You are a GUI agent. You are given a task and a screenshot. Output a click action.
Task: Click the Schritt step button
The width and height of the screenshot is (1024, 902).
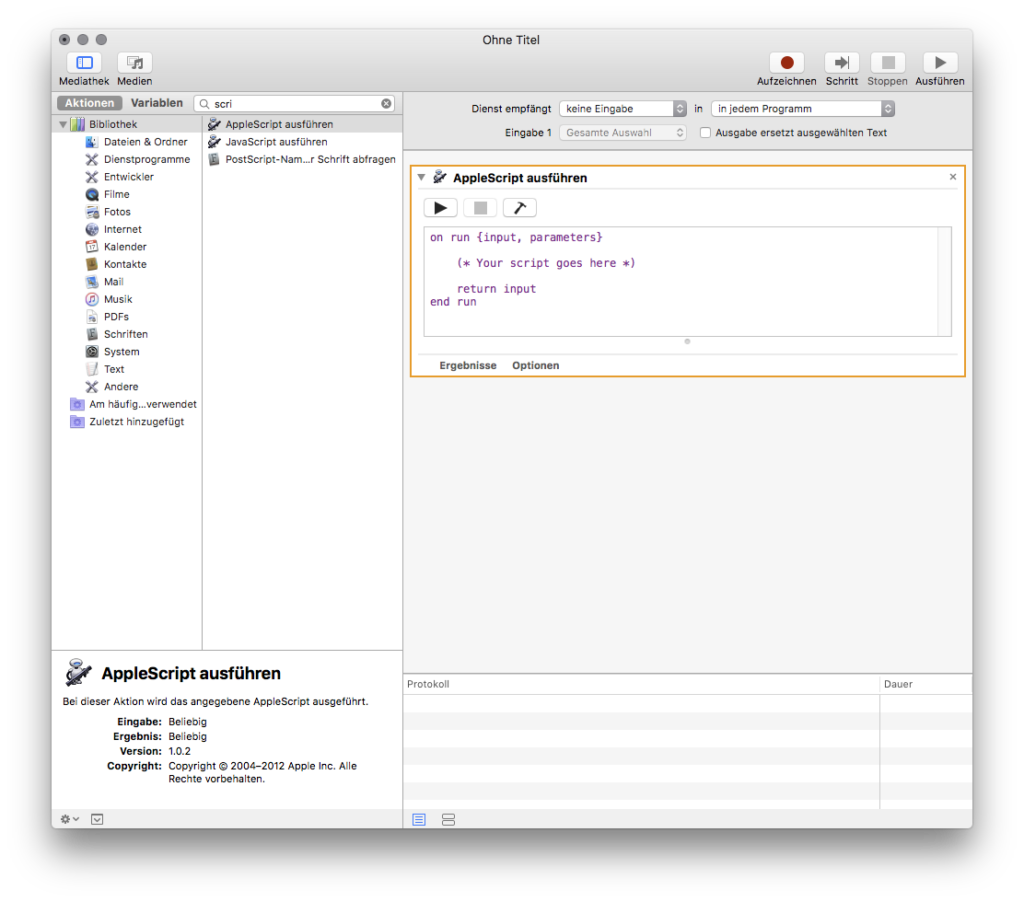(x=842, y=63)
